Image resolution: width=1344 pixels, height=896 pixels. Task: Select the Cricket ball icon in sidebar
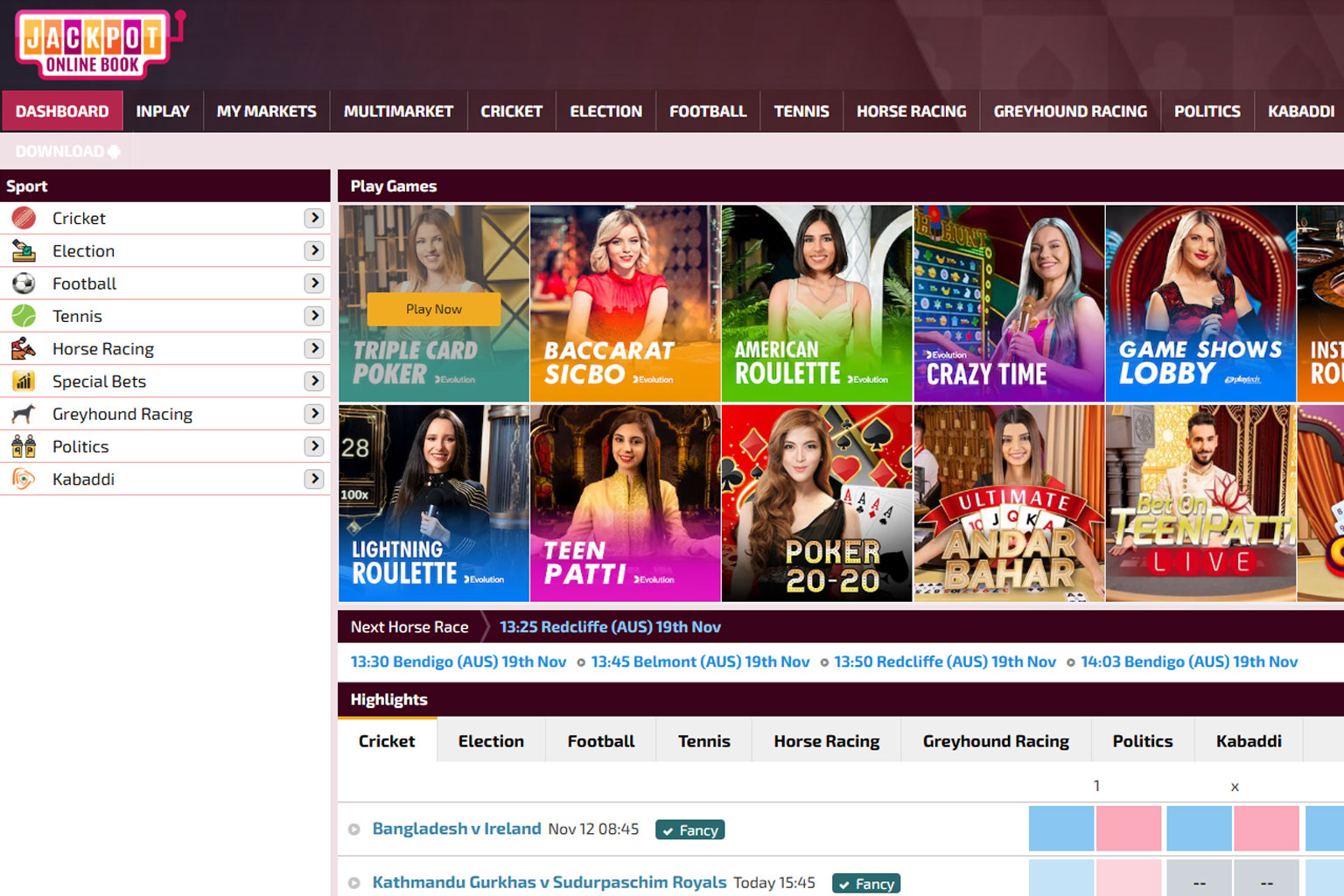click(x=24, y=218)
